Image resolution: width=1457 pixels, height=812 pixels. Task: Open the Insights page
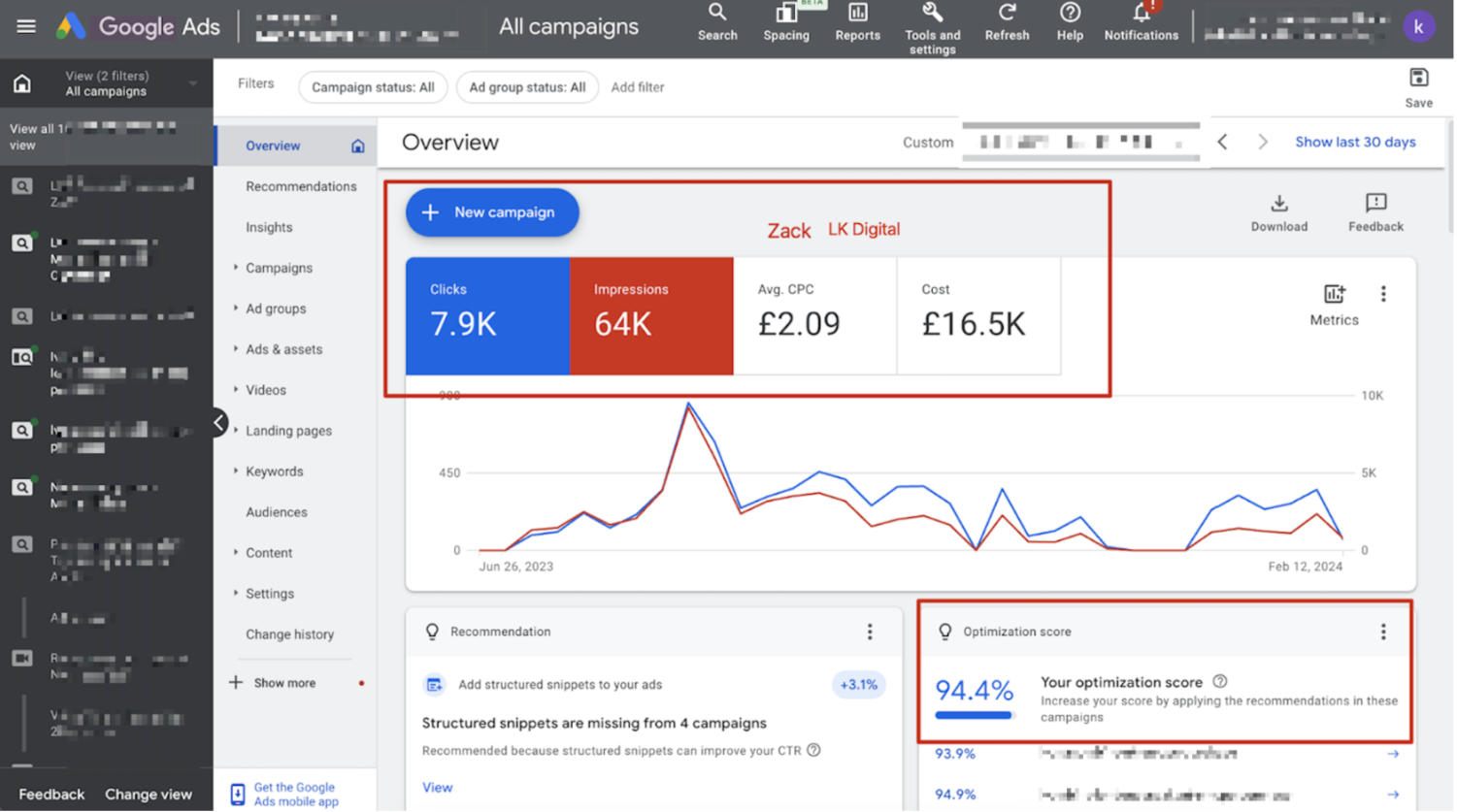click(269, 227)
